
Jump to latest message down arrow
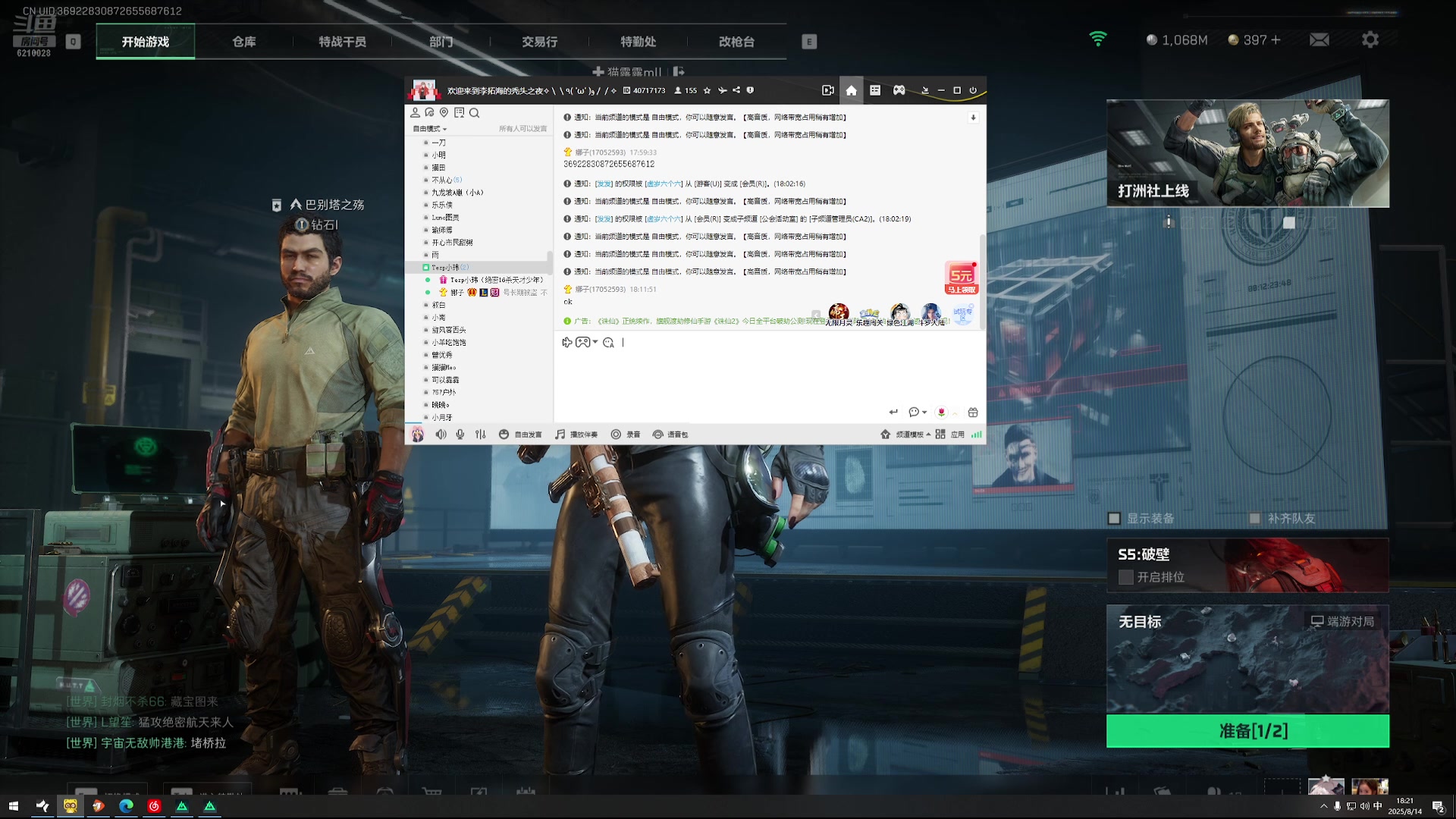pos(973,118)
